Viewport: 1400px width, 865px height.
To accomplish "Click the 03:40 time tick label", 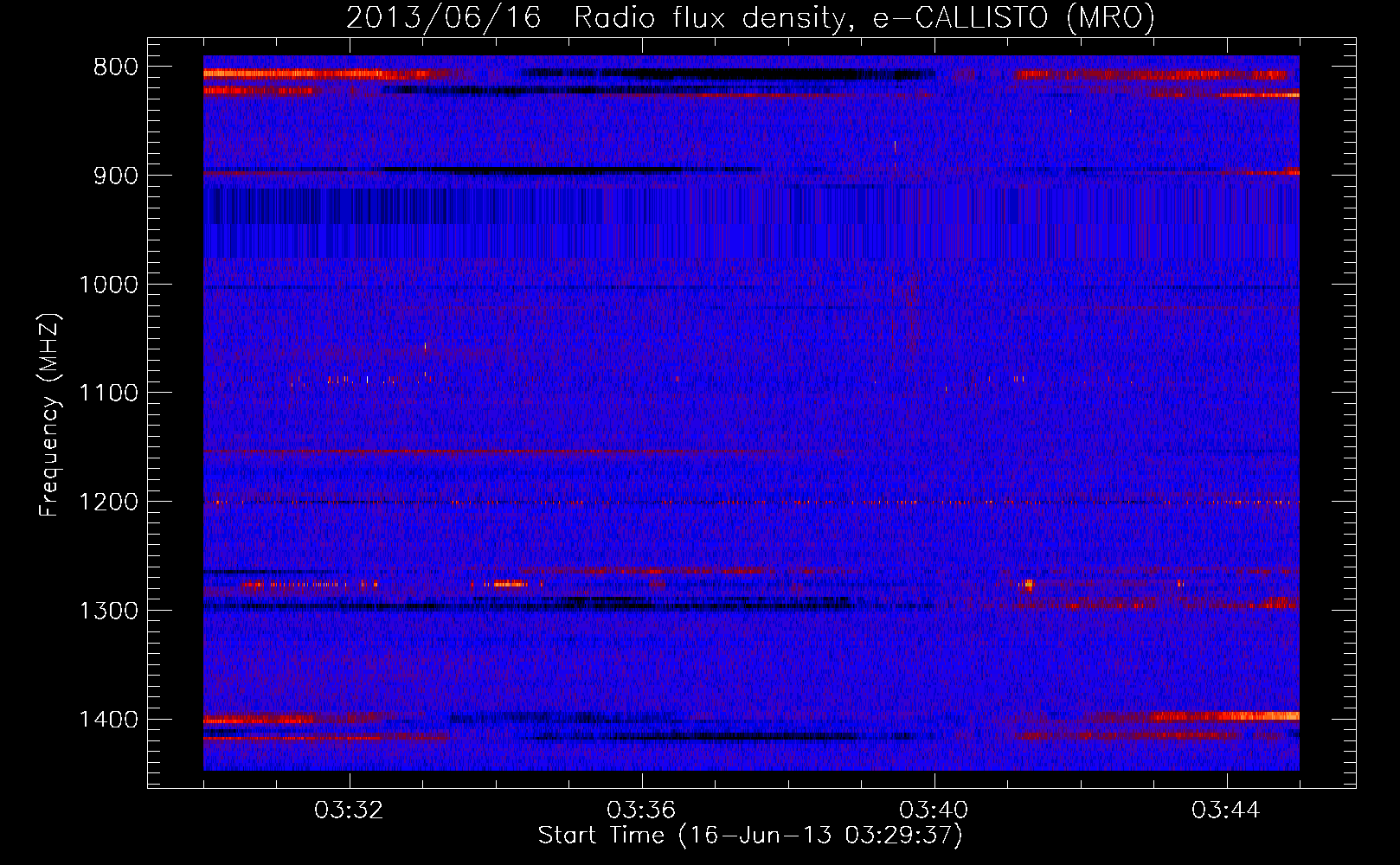I will [934, 811].
